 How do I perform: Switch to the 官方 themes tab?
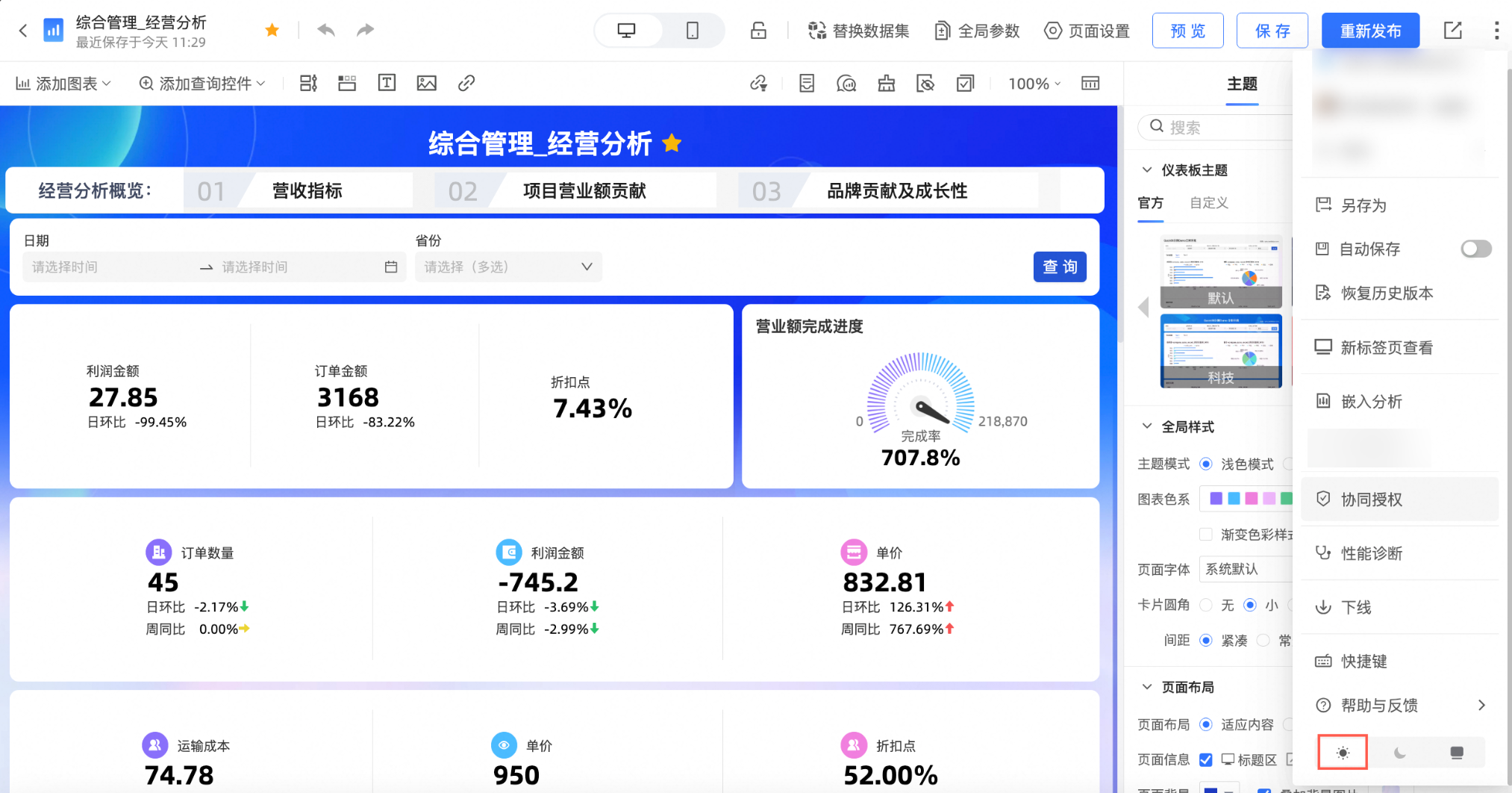[x=1151, y=203]
